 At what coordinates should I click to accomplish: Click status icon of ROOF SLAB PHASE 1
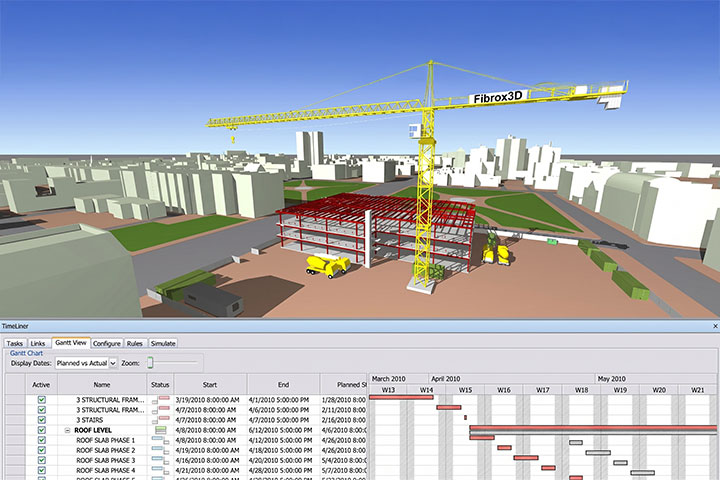pos(161,440)
